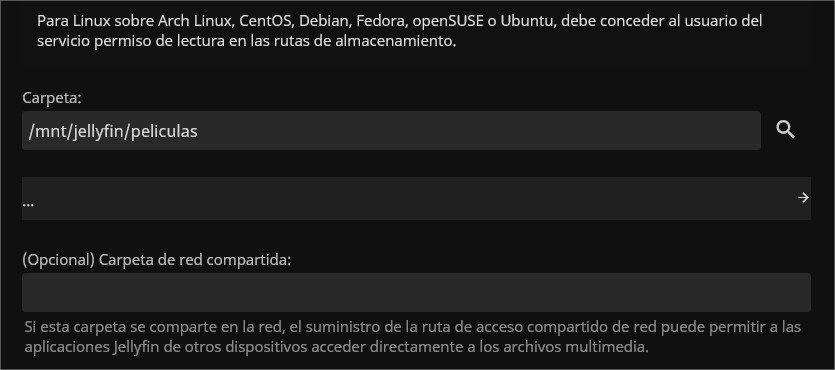Focus the Carpeta path input field
835x370 pixels.
point(391,130)
